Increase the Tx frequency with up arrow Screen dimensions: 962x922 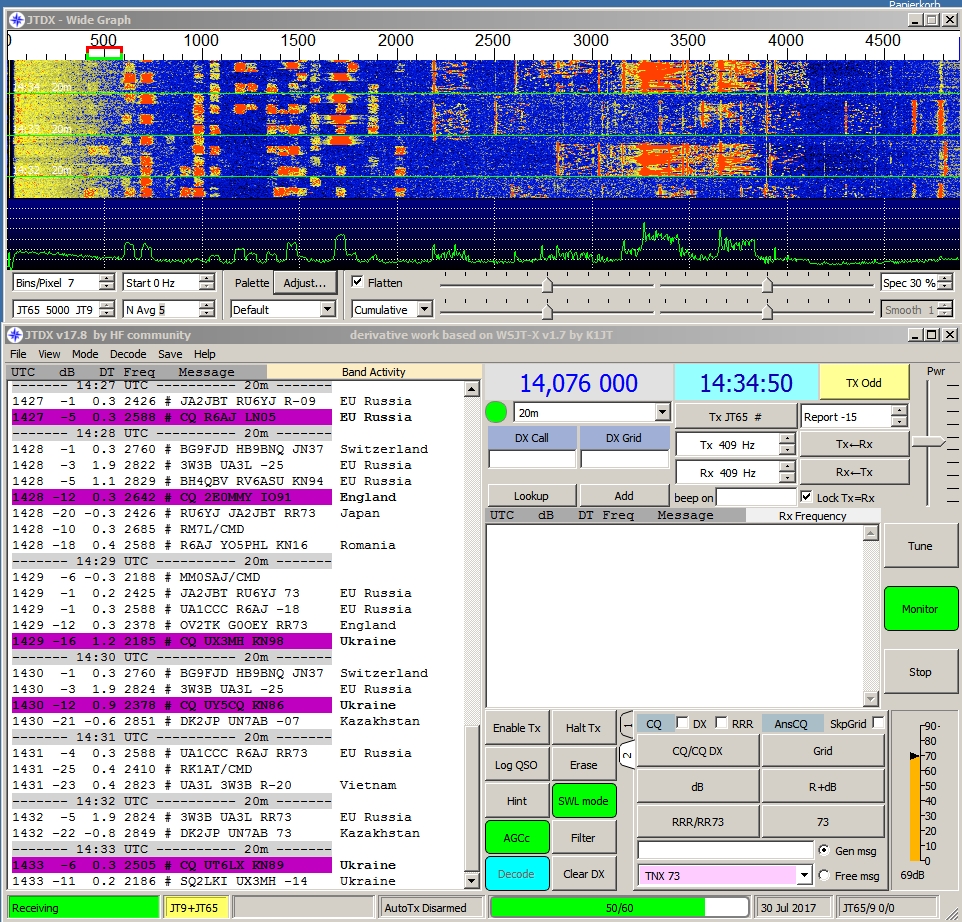point(786,438)
